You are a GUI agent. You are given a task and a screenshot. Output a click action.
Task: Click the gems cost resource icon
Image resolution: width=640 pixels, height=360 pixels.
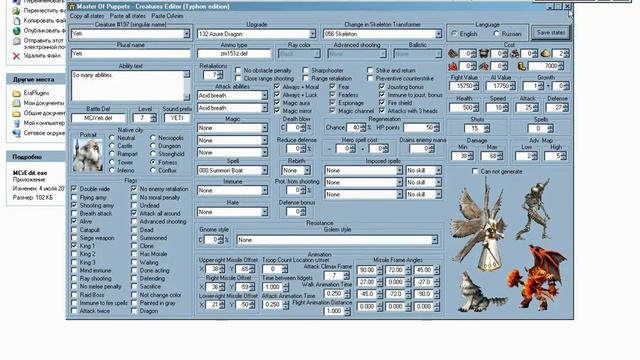point(484,66)
